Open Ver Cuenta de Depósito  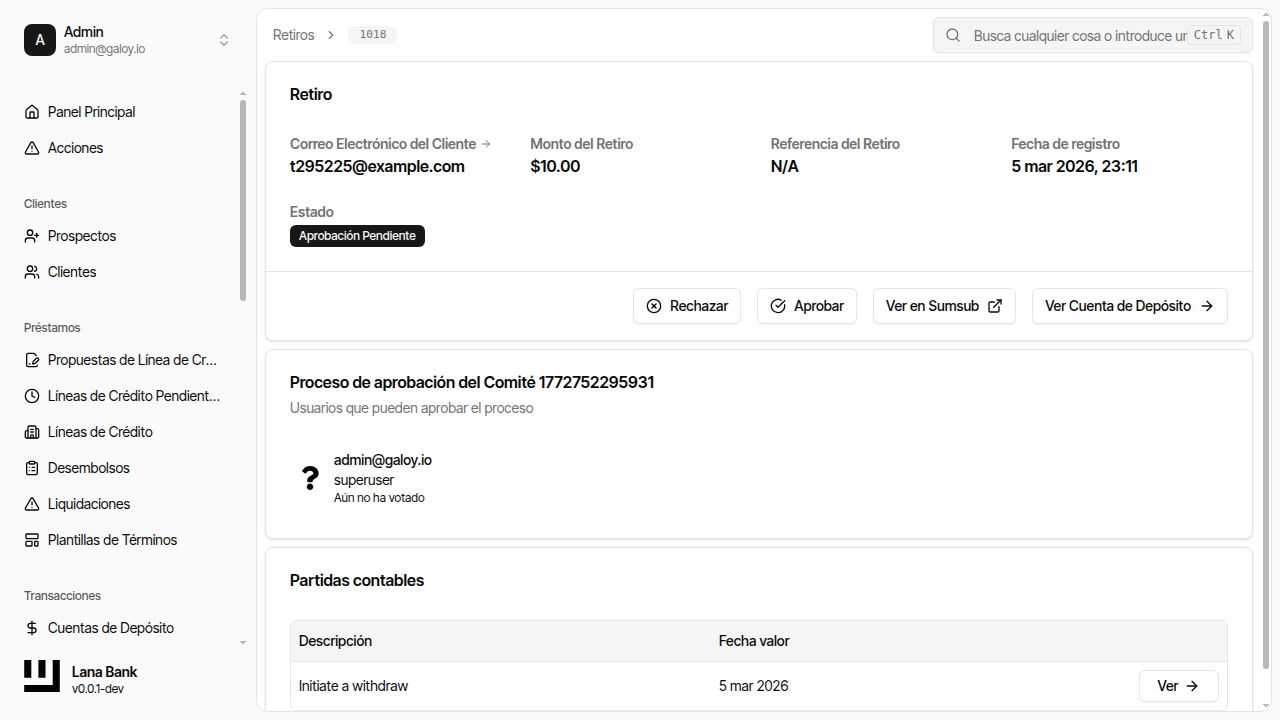[x=1129, y=306]
